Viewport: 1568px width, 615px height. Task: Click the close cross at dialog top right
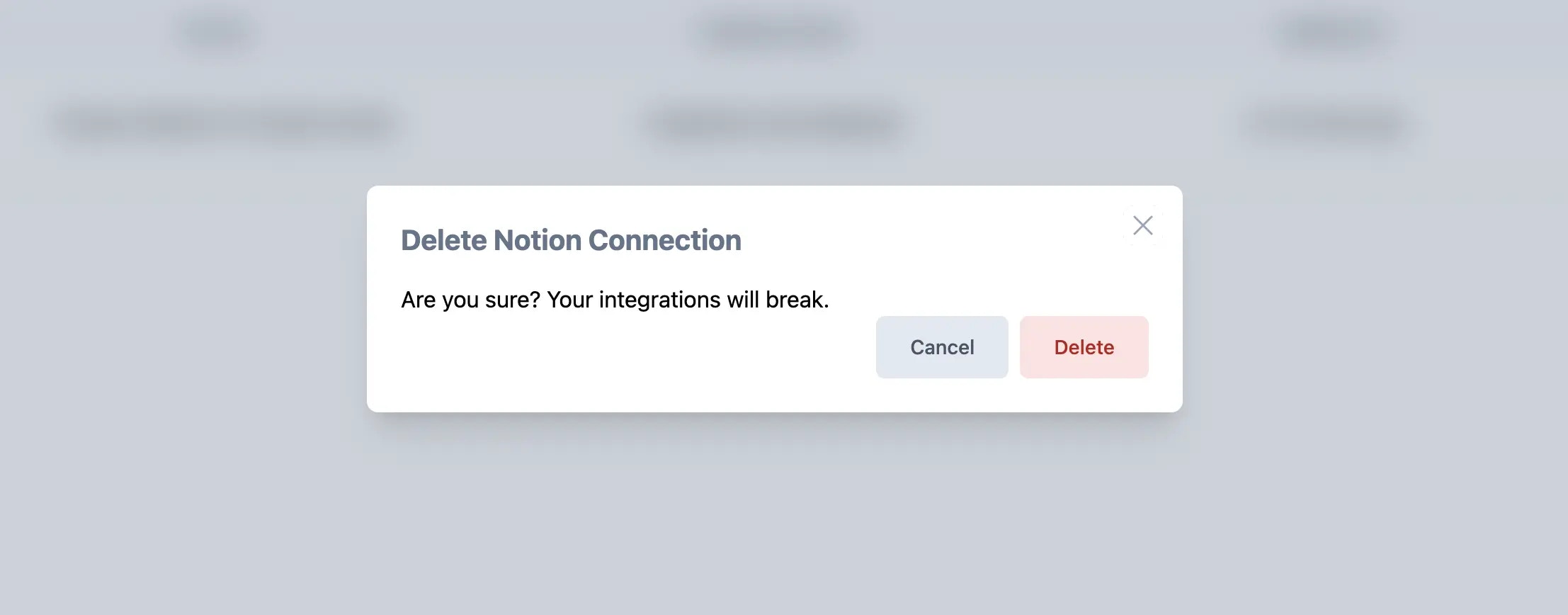click(x=1142, y=225)
